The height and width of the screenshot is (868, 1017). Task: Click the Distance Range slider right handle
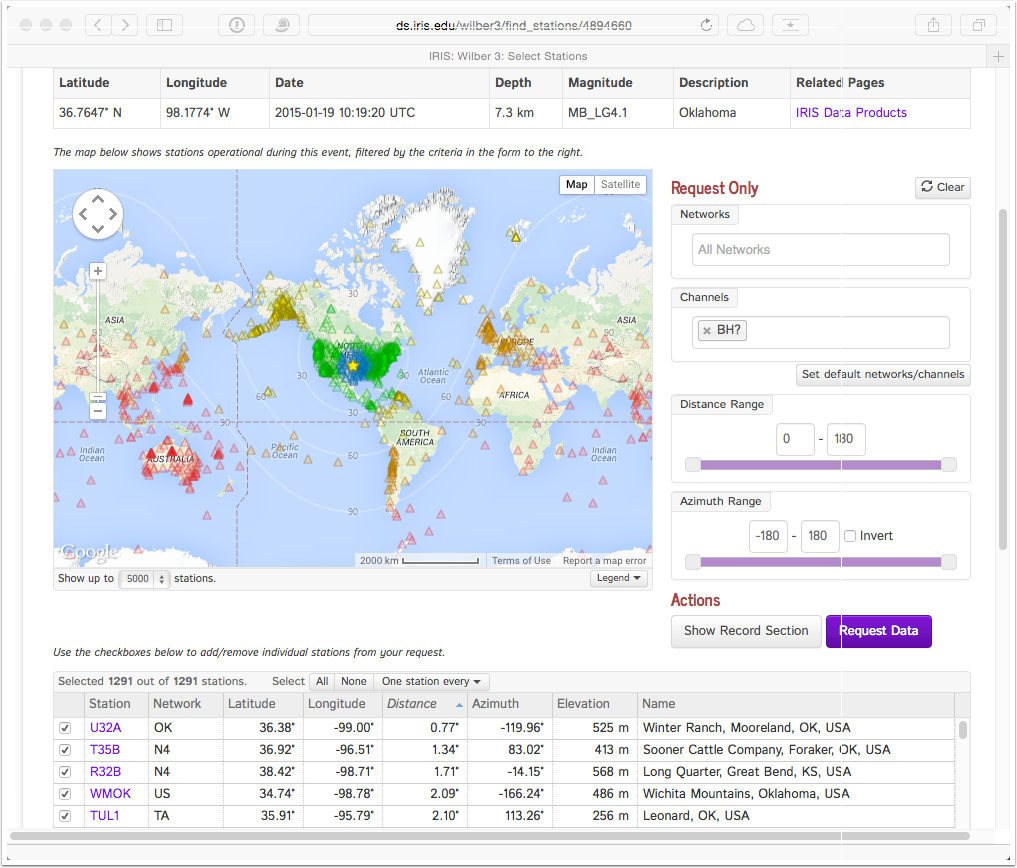949,464
